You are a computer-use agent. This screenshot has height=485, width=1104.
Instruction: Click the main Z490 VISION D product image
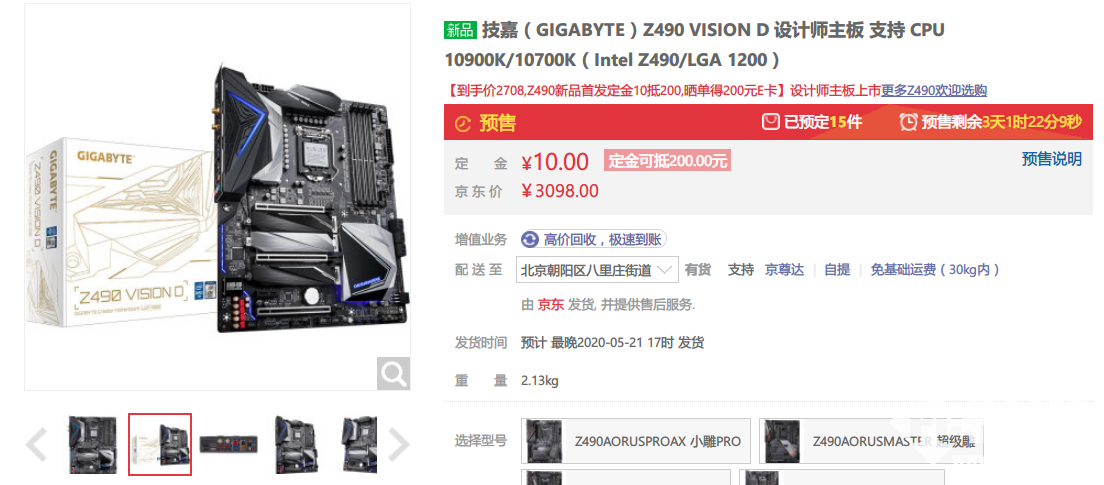pos(218,197)
